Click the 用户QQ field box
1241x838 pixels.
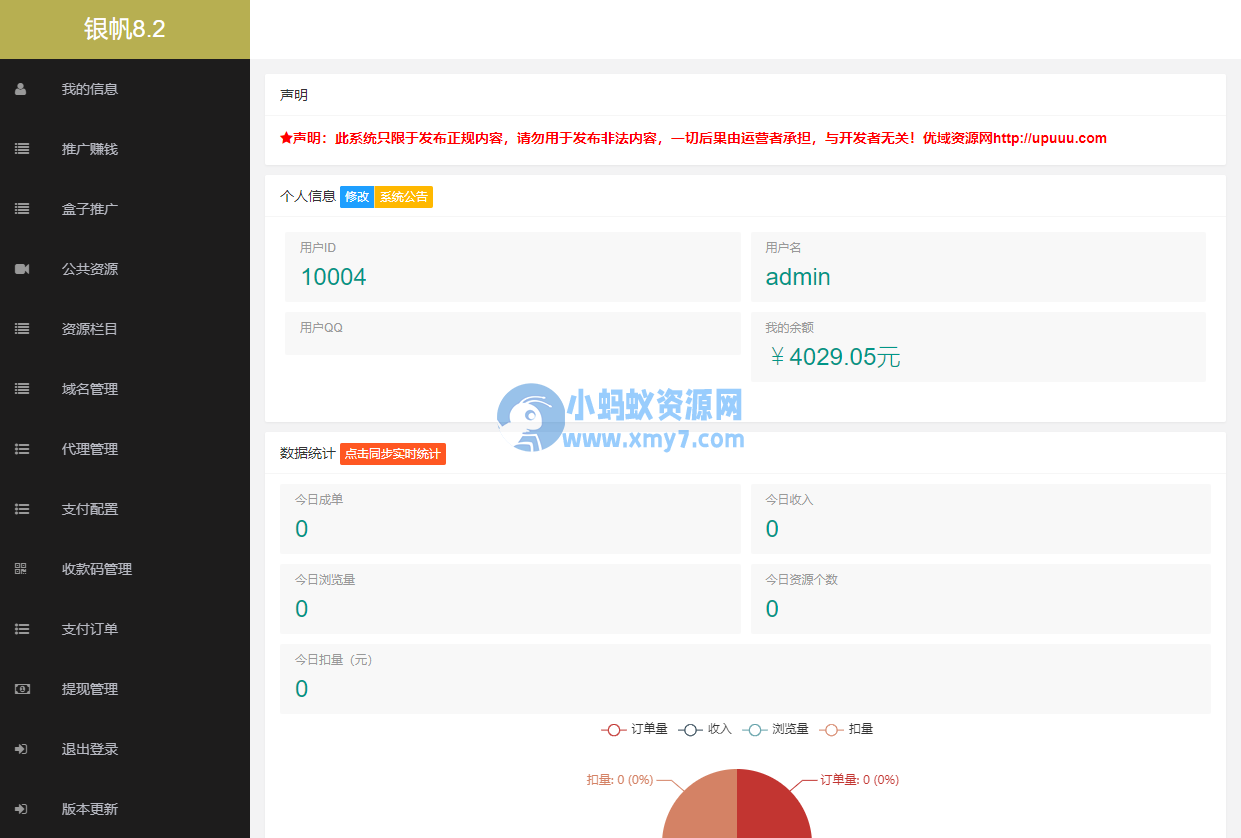513,333
